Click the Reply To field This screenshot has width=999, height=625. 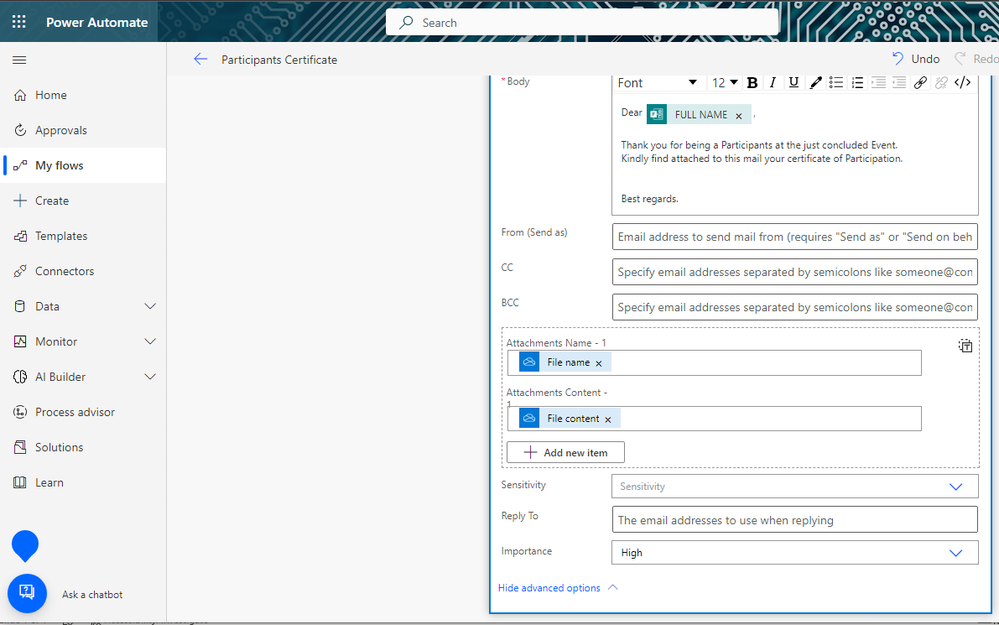click(794, 520)
